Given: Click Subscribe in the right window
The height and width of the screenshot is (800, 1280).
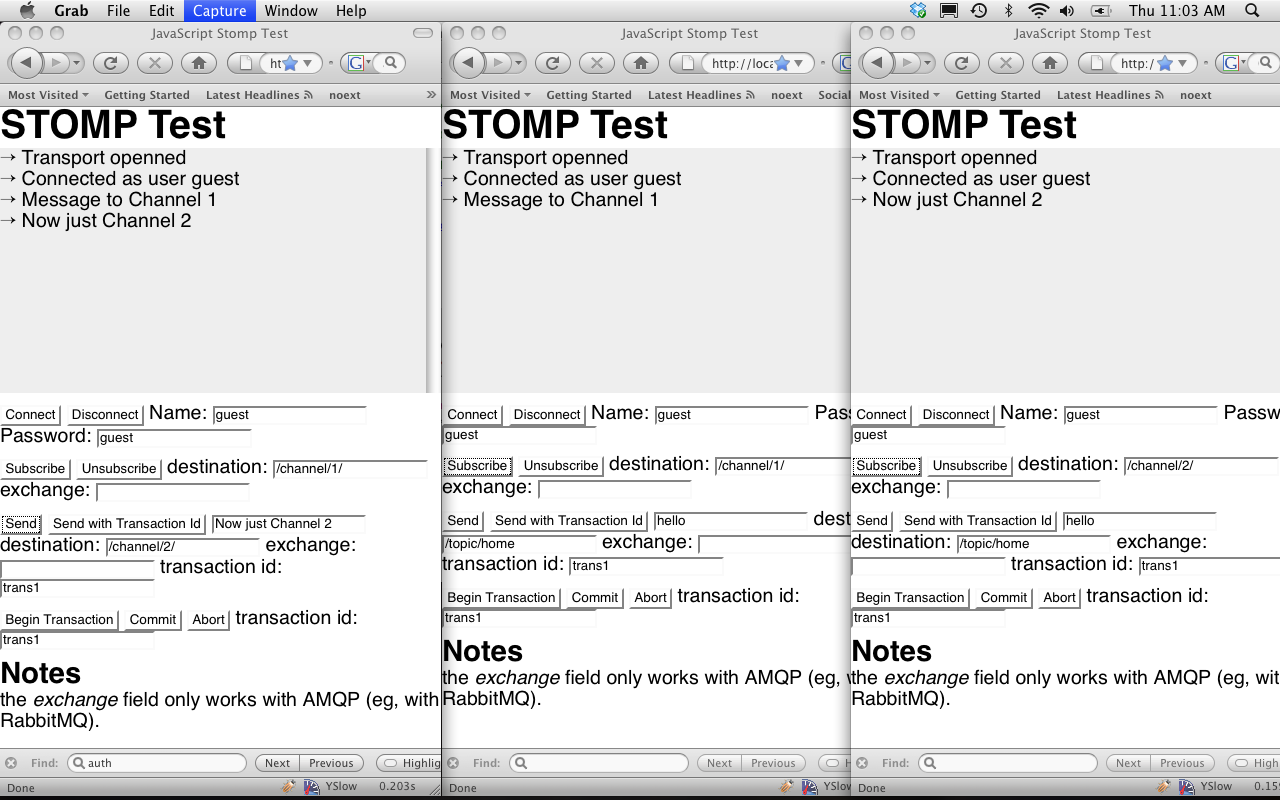Looking at the screenshot, I should pos(886,465).
